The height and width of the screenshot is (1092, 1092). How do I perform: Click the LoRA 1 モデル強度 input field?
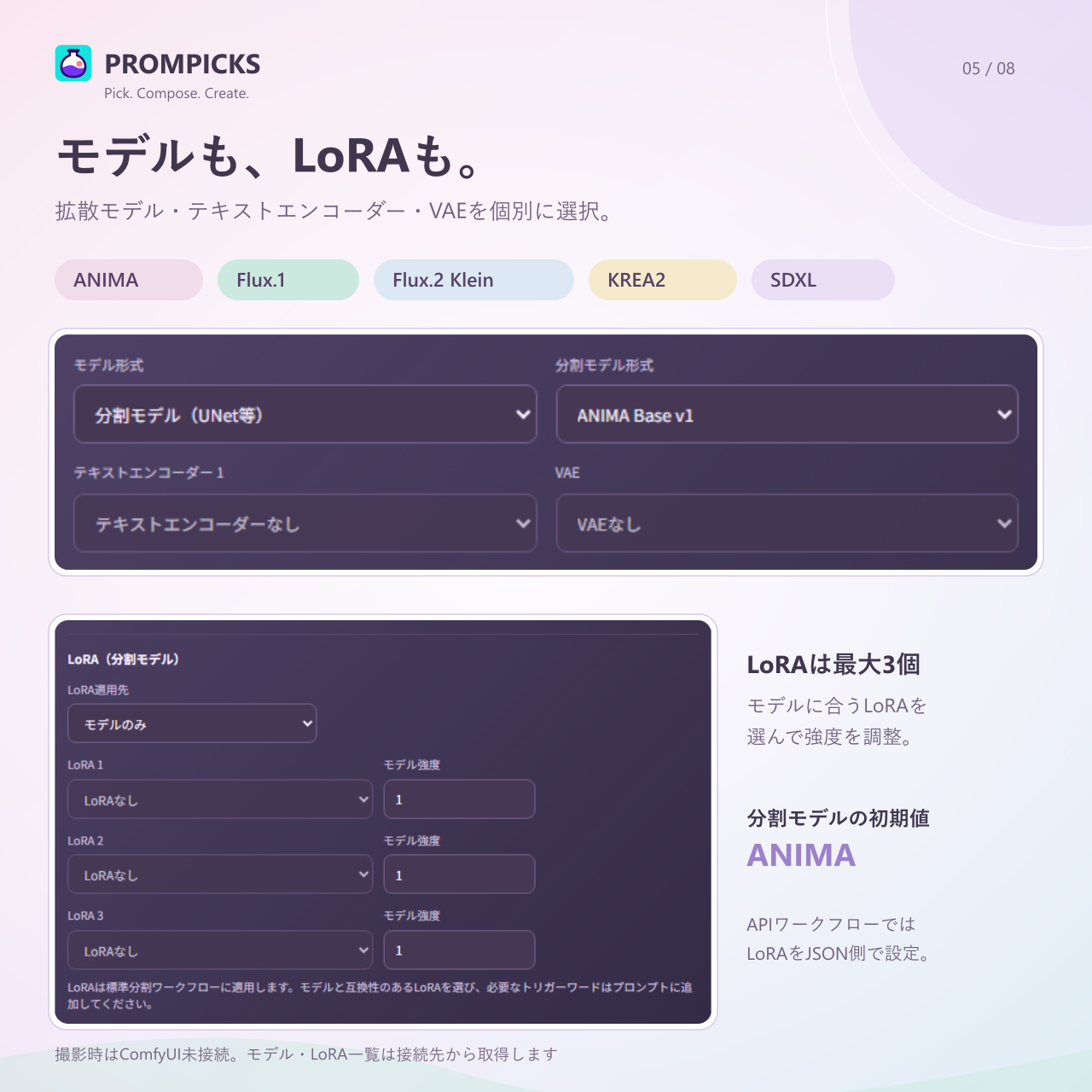click(460, 799)
